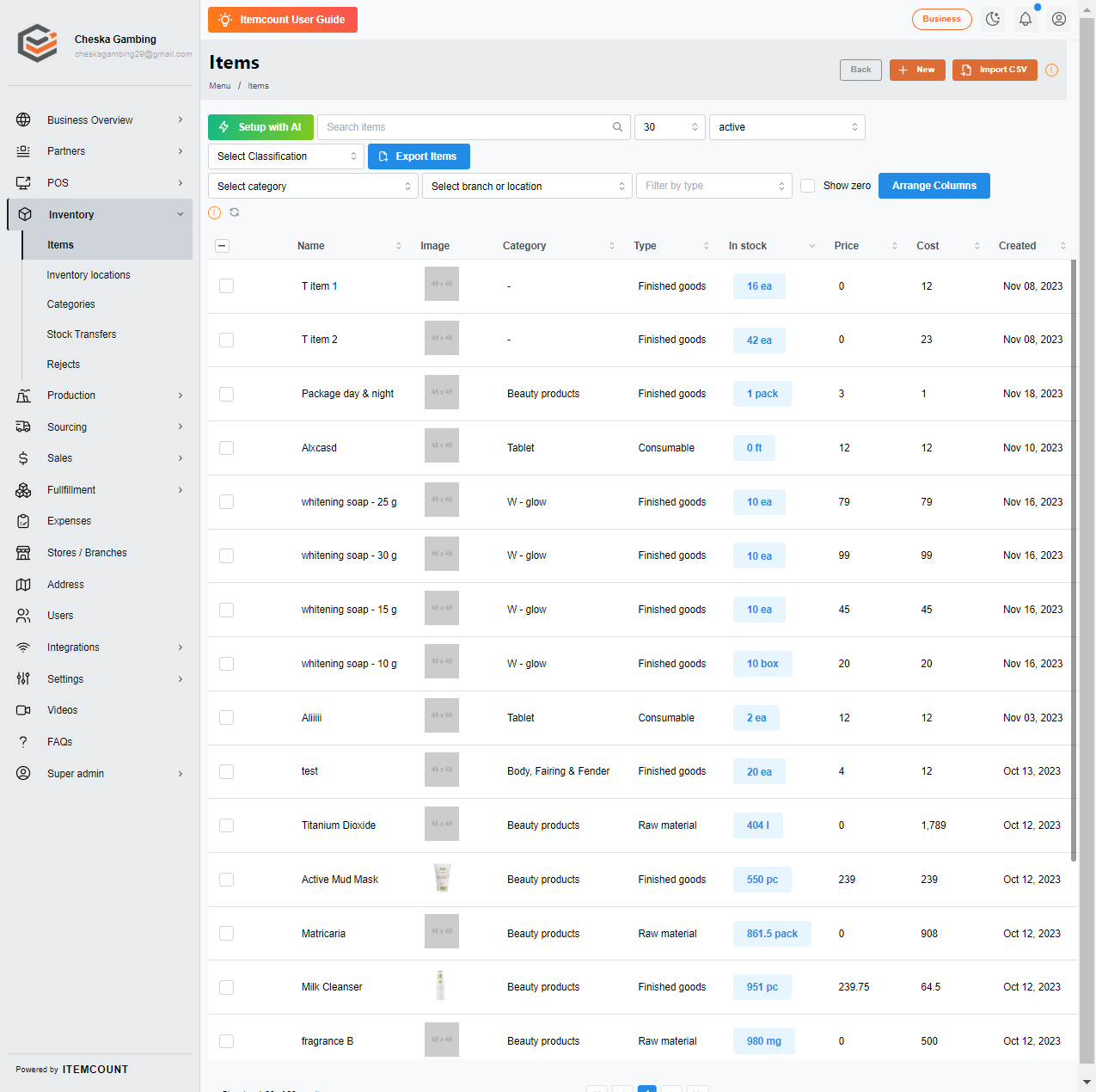This screenshot has height=1092, width=1096.
Task: Click the Settings sliders icon
Action: 23,679
